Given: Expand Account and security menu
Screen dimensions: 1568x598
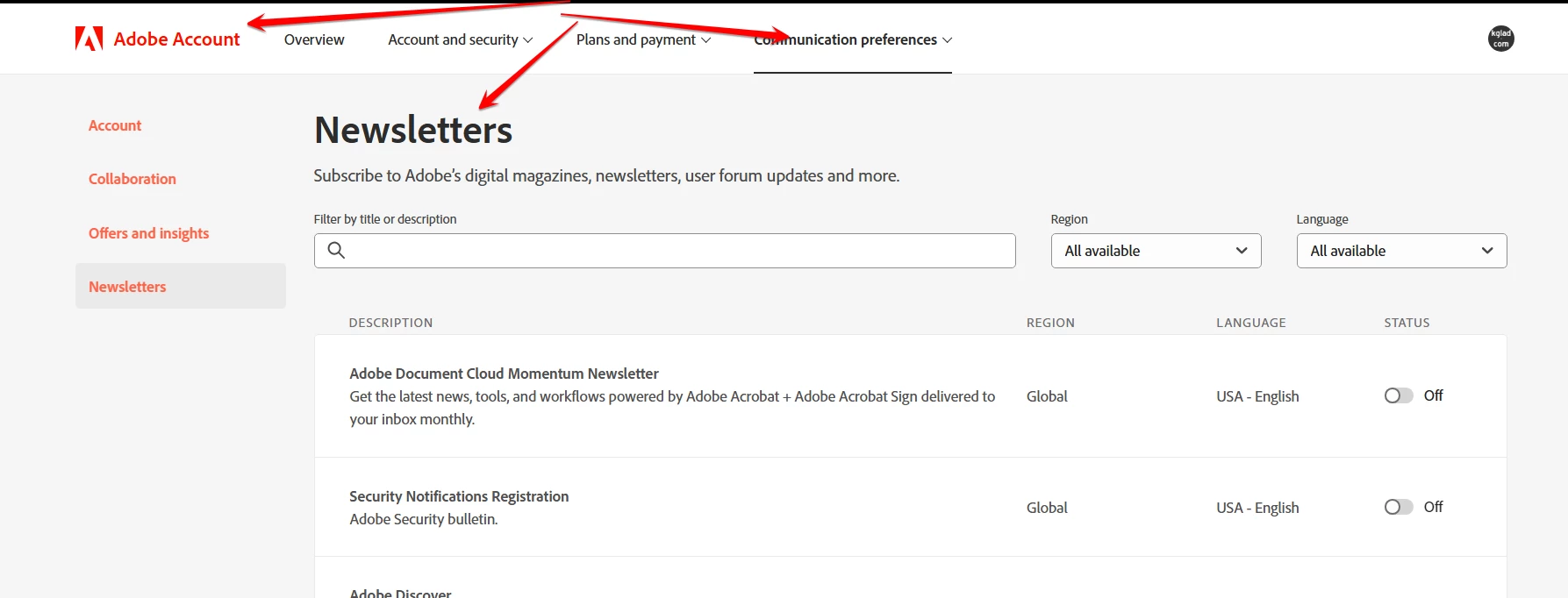Looking at the screenshot, I should coord(461,39).
